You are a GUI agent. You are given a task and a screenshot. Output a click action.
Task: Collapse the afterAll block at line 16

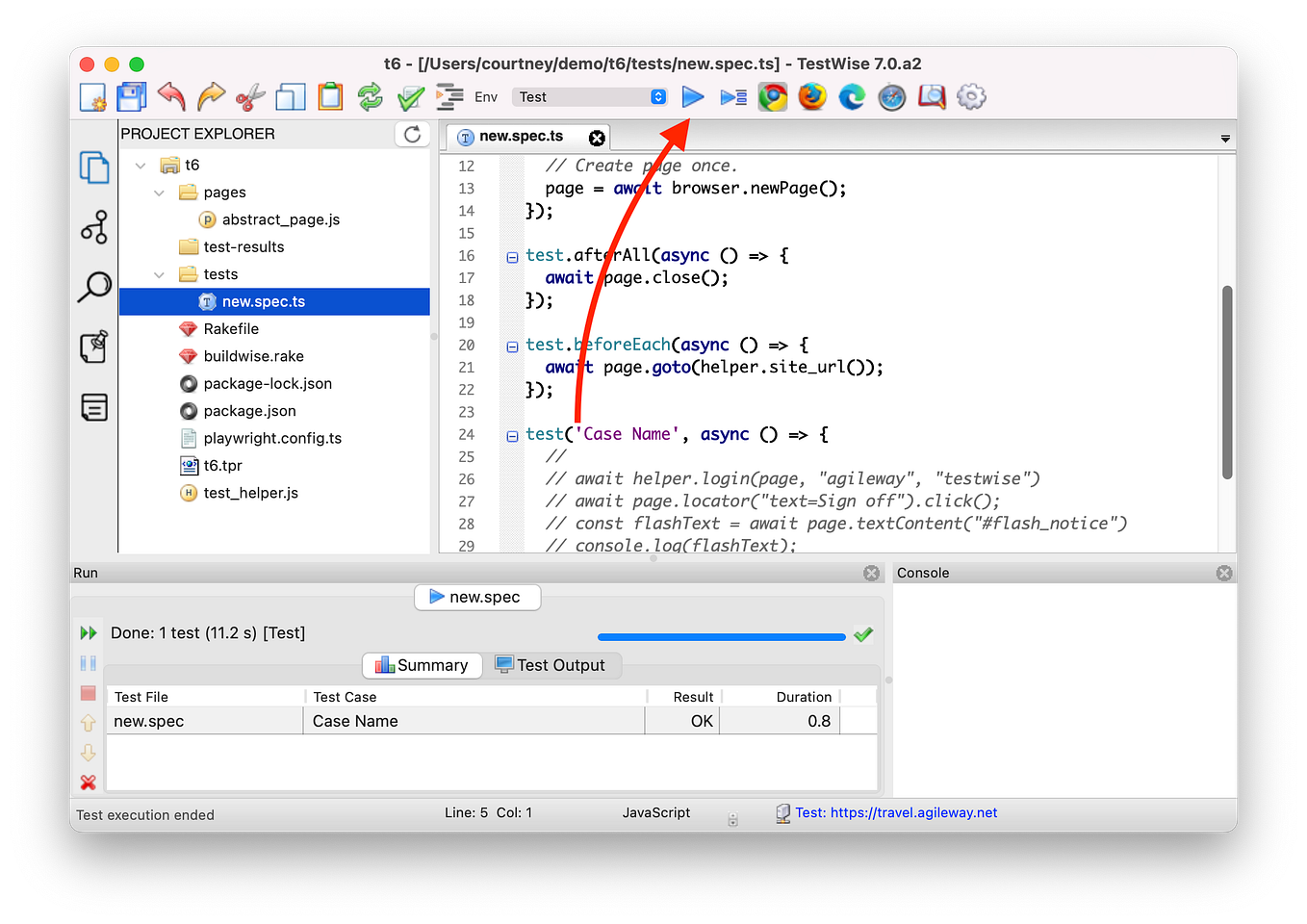pos(512,255)
